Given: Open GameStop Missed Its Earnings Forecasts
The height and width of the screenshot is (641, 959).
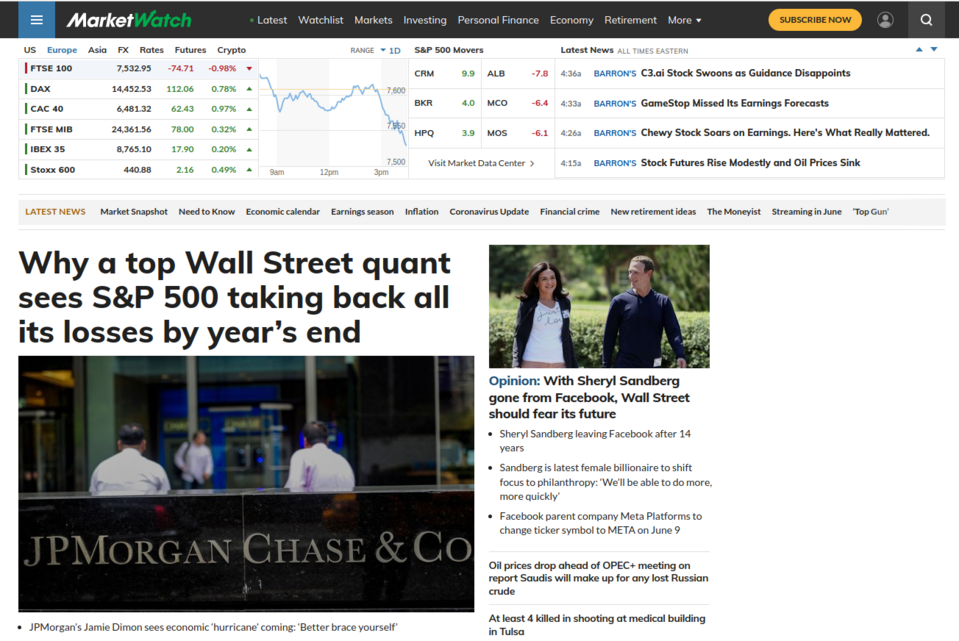Looking at the screenshot, I should [x=735, y=103].
